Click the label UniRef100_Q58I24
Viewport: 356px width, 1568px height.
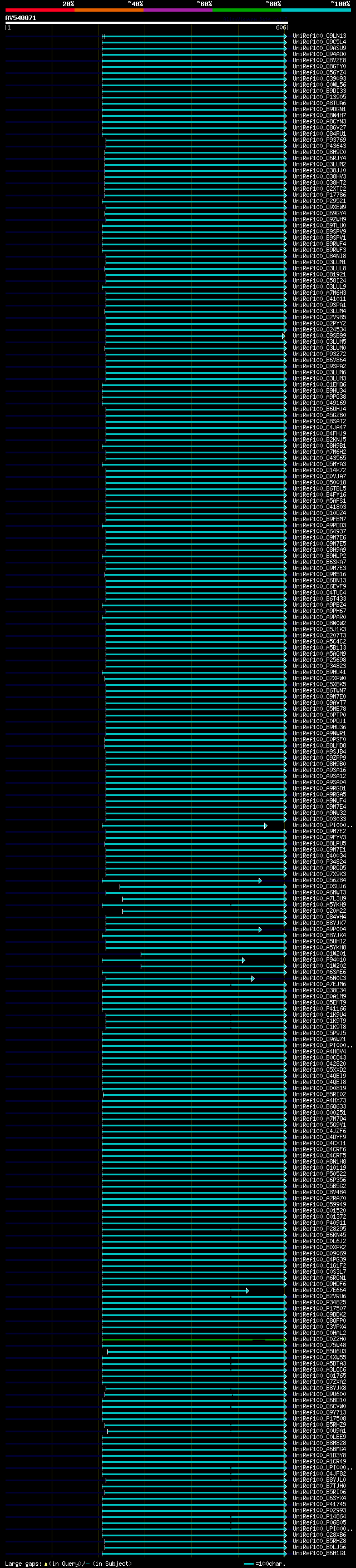click(x=319, y=280)
